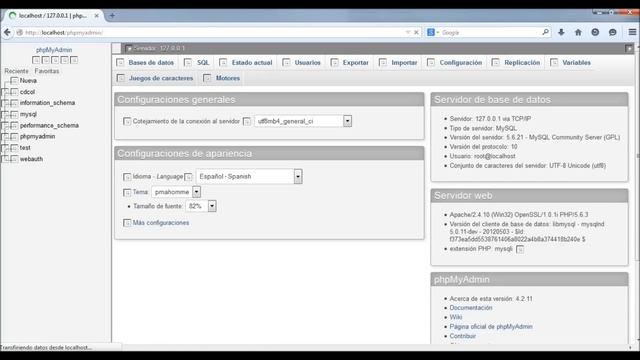This screenshot has height=360, width=640.
Task: Open the Más configuraciones link
Action: (161, 223)
